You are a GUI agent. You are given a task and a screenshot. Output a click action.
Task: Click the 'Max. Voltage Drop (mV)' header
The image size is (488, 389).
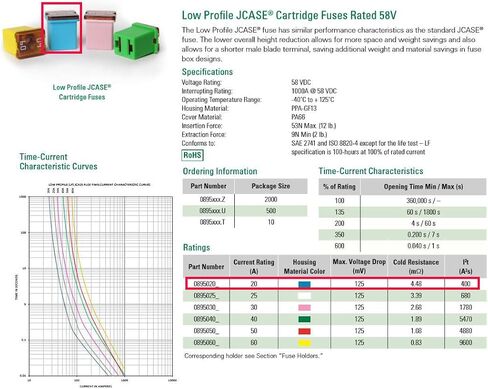click(x=359, y=267)
